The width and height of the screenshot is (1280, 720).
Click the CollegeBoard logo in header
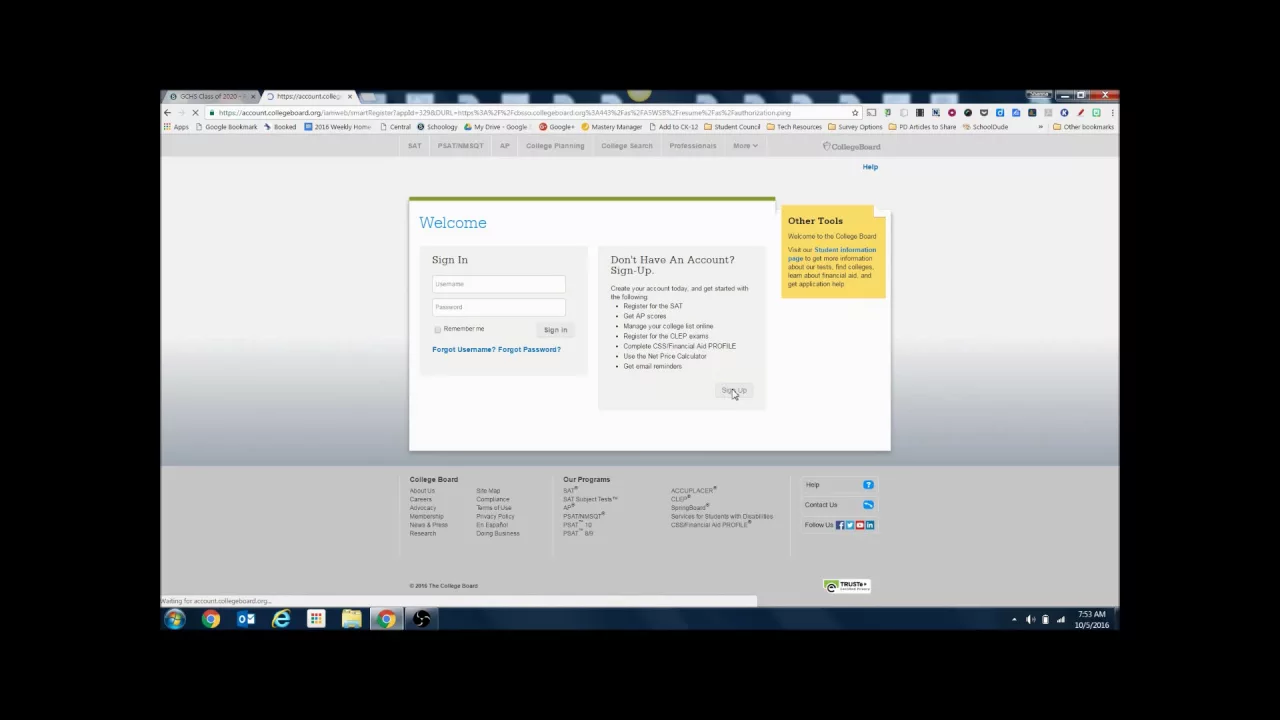[852, 146]
